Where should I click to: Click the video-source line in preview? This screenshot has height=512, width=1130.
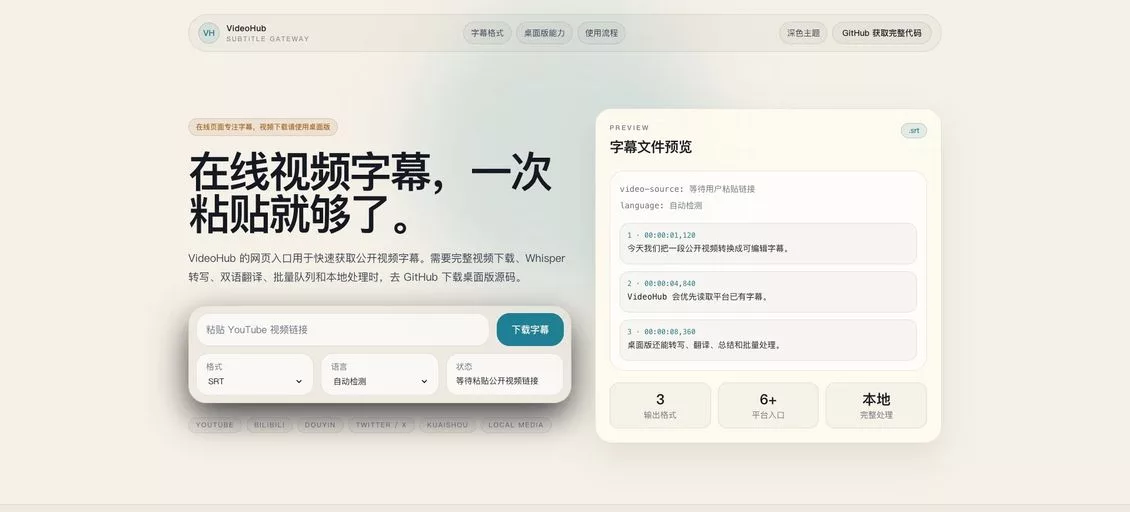[688, 189]
